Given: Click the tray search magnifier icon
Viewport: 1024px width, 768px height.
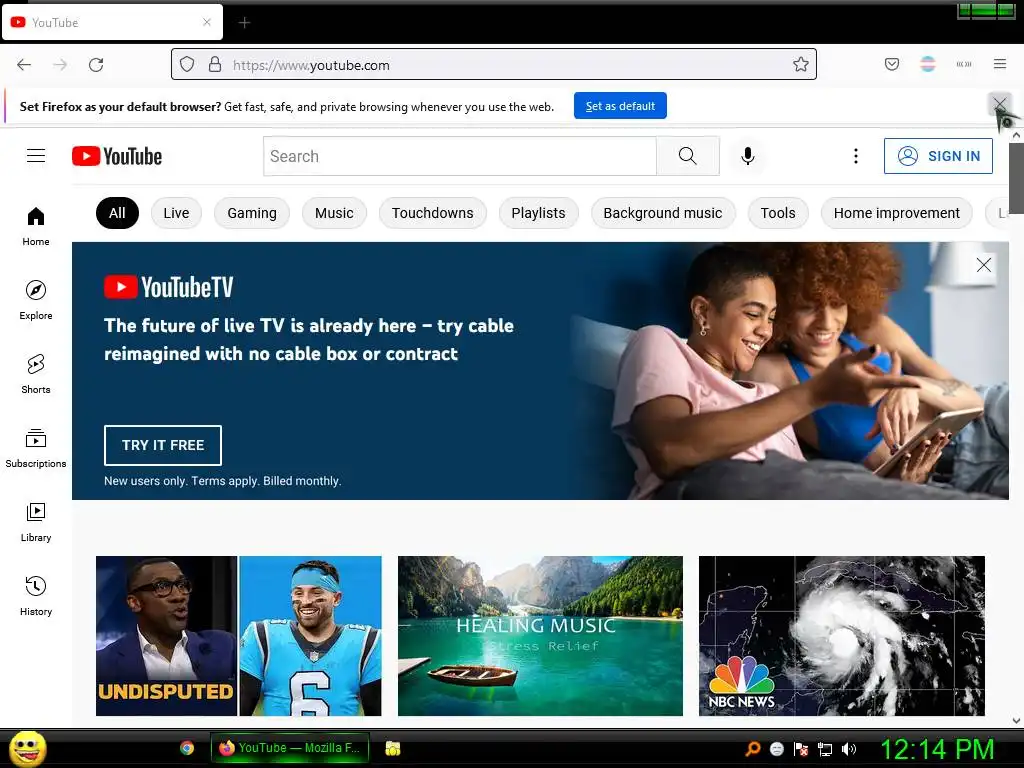Looking at the screenshot, I should click(x=753, y=749).
